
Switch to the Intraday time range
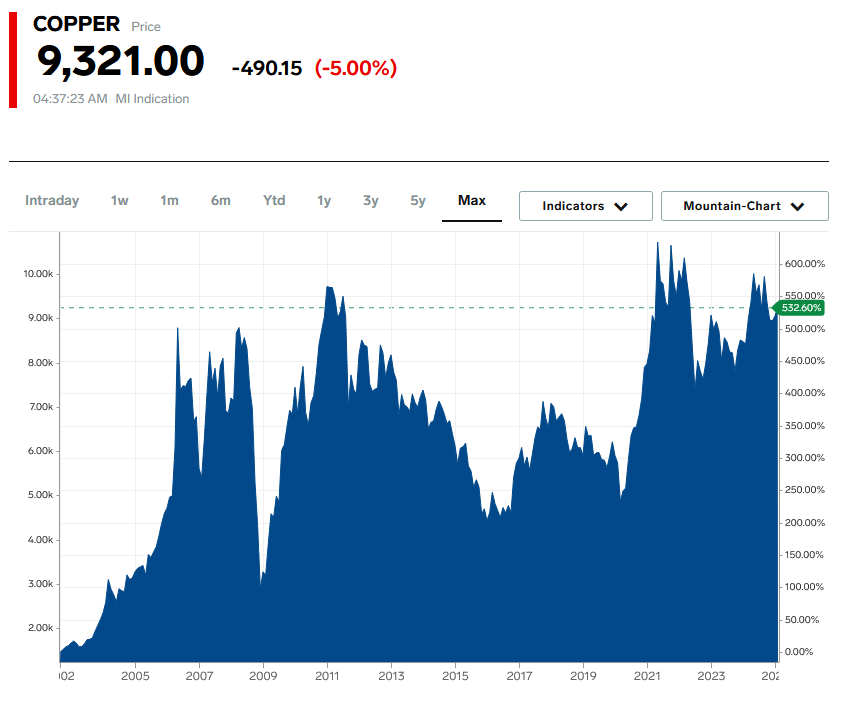(52, 201)
